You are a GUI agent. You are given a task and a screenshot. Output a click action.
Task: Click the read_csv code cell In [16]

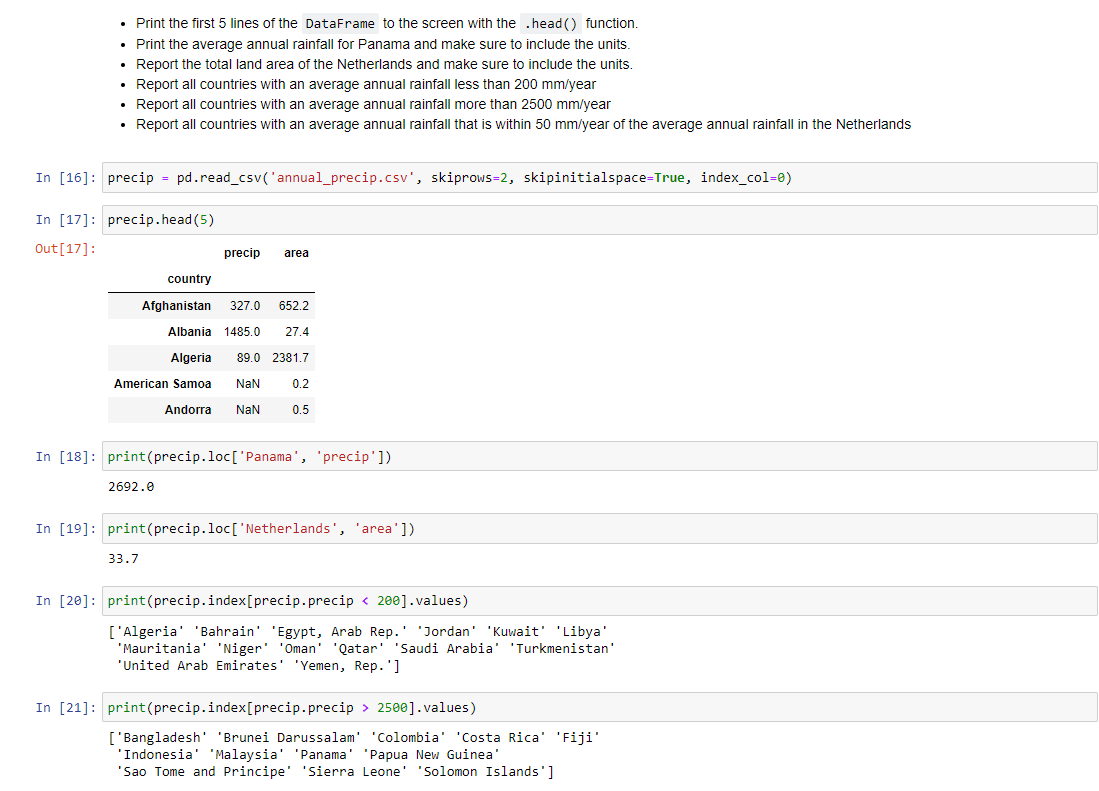599,177
